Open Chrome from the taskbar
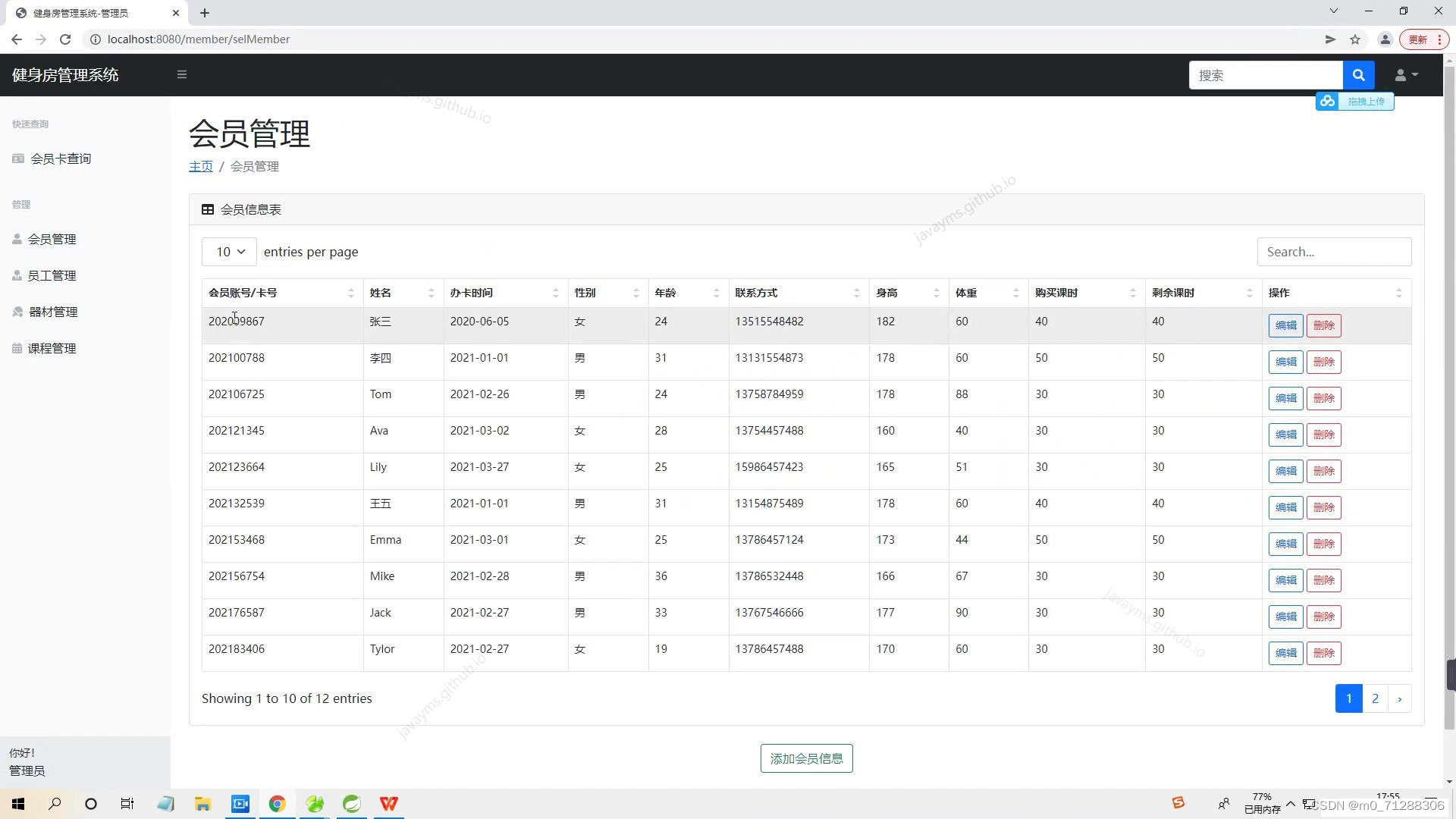The width and height of the screenshot is (1456, 819). click(x=277, y=804)
